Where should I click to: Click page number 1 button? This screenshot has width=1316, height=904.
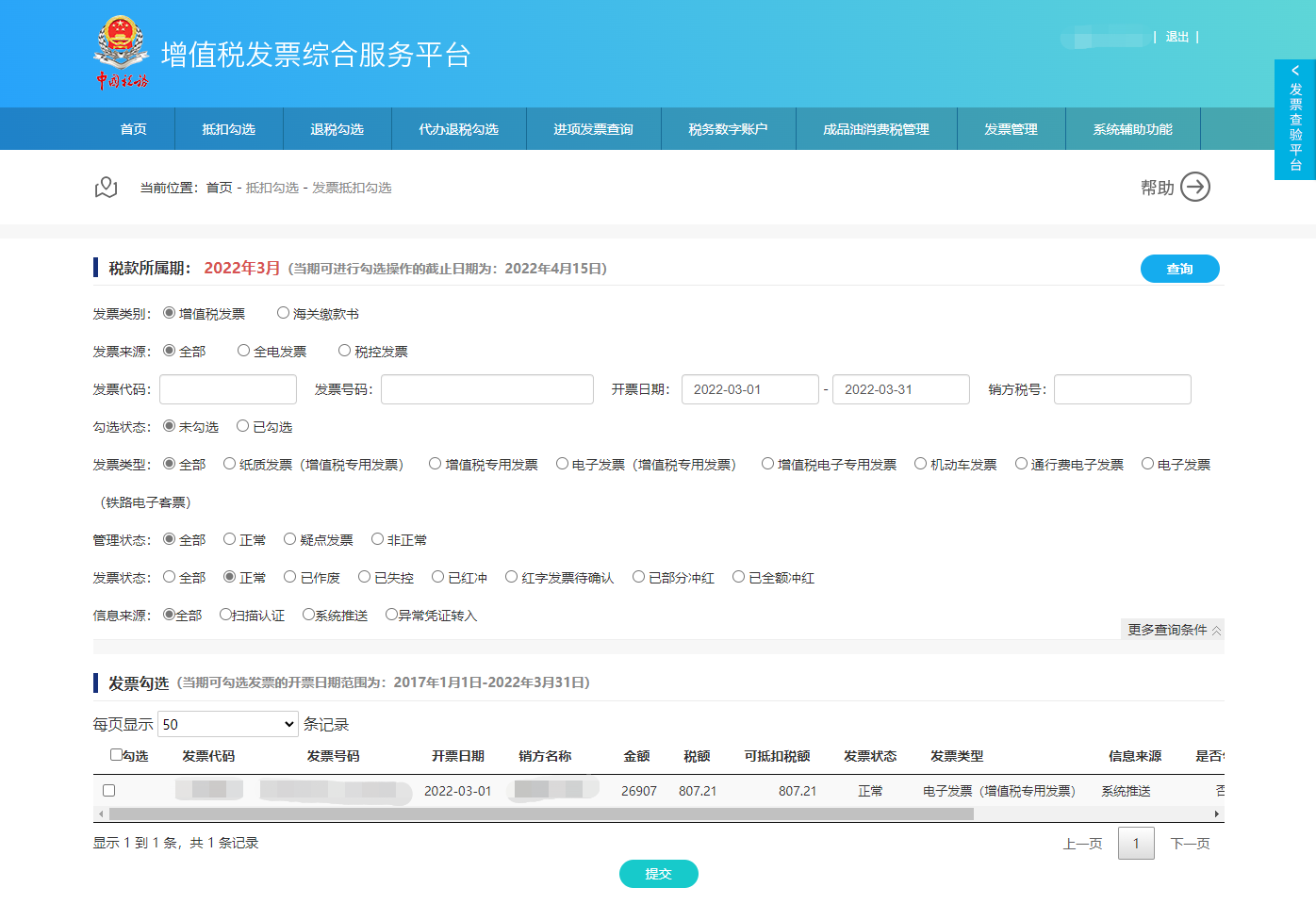[x=1136, y=843]
